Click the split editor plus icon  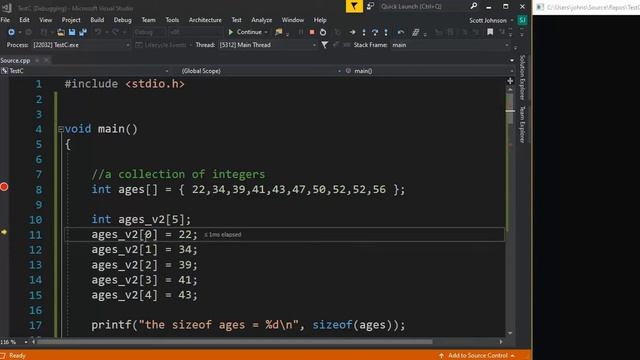(x=510, y=81)
